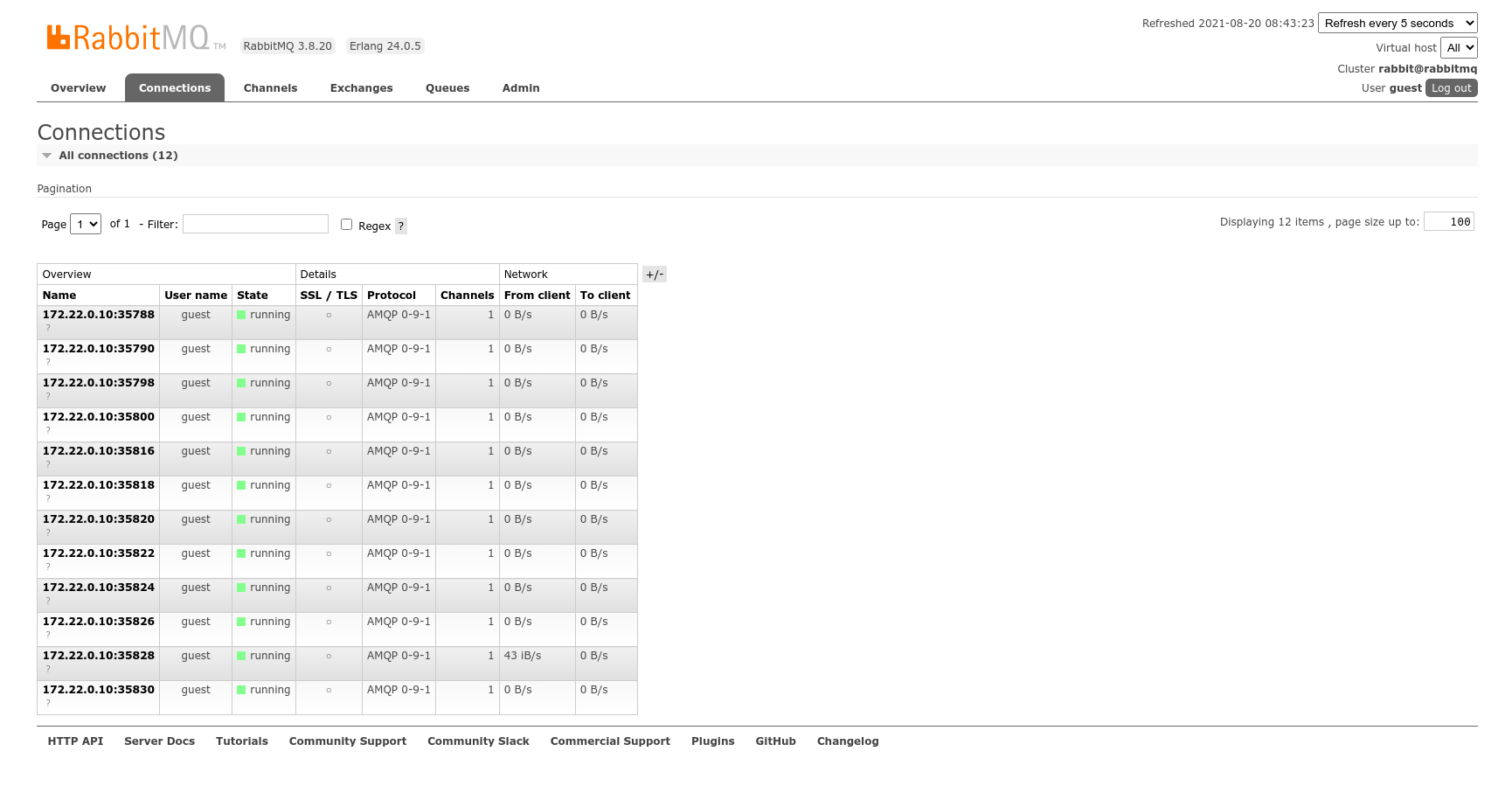Sort by the Channels column header
This screenshot has width=1512, height=793.
(468, 296)
